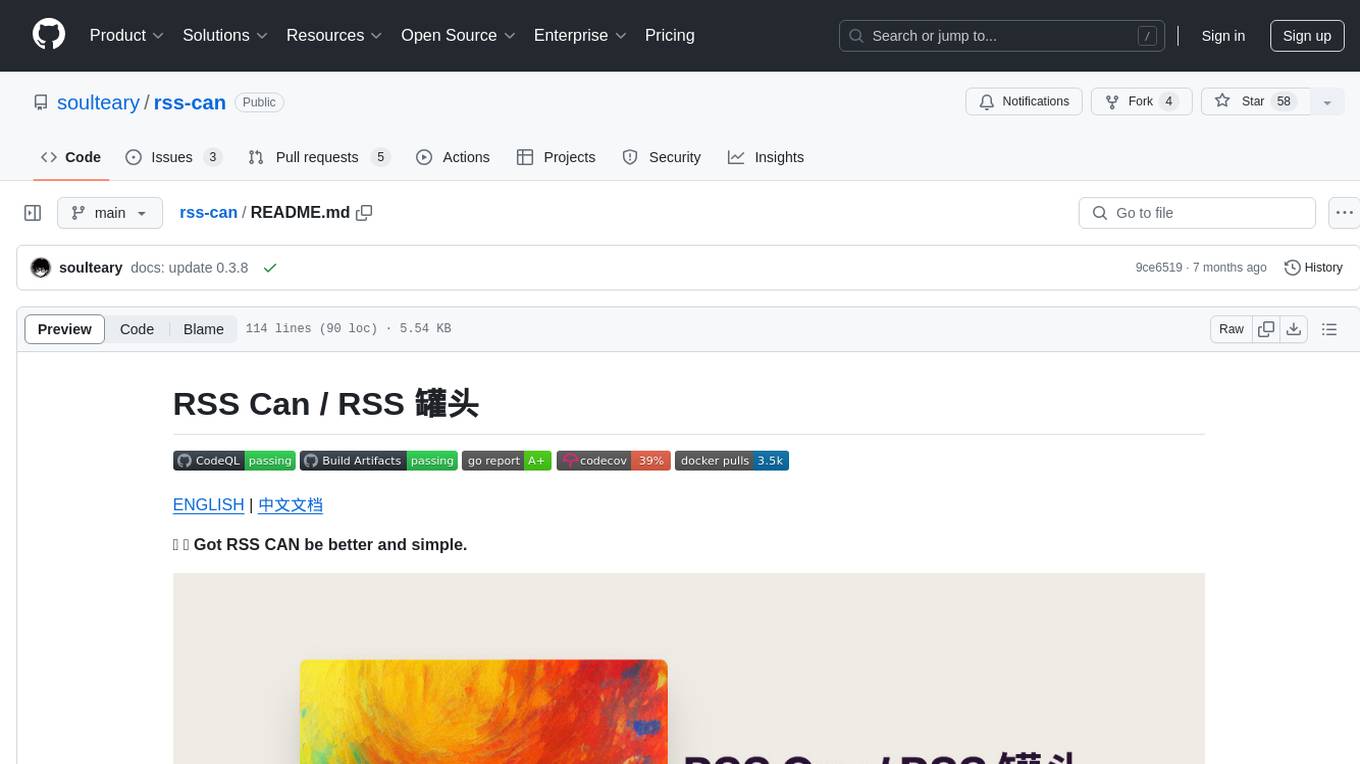
Task: Switch to the Security tab
Action: [662, 157]
